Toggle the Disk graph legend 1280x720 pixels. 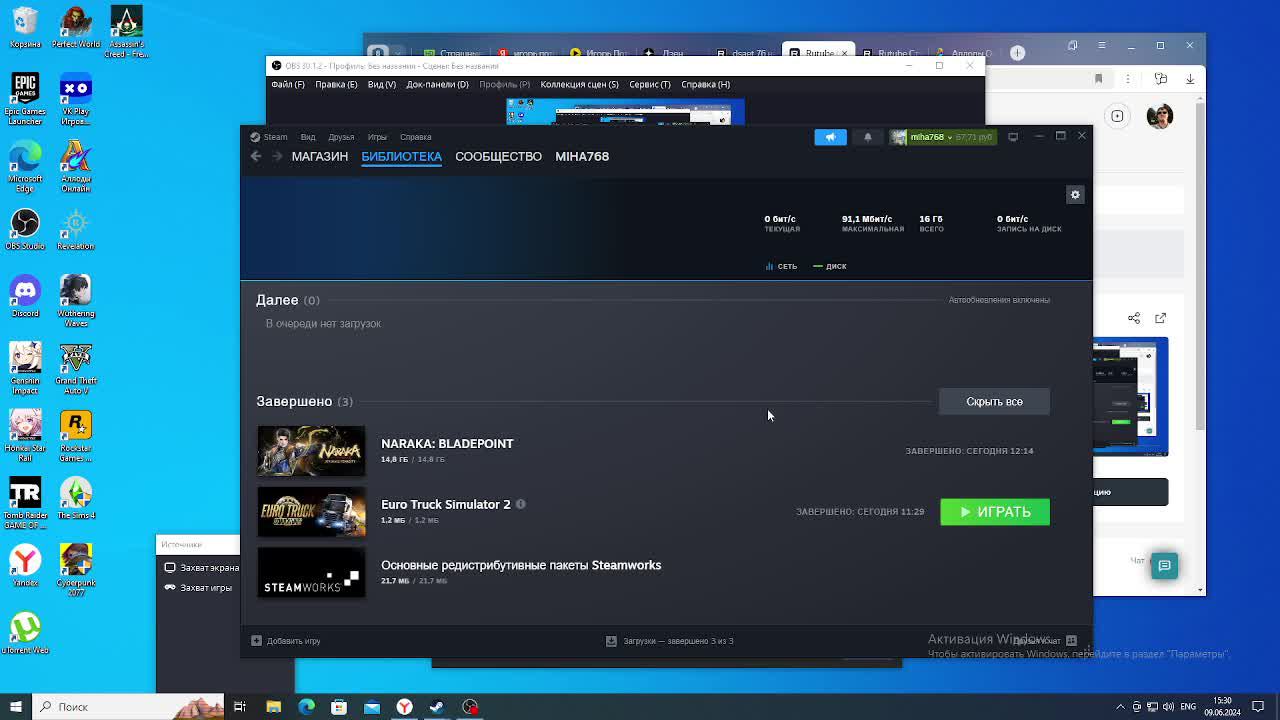tap(830, 266)
